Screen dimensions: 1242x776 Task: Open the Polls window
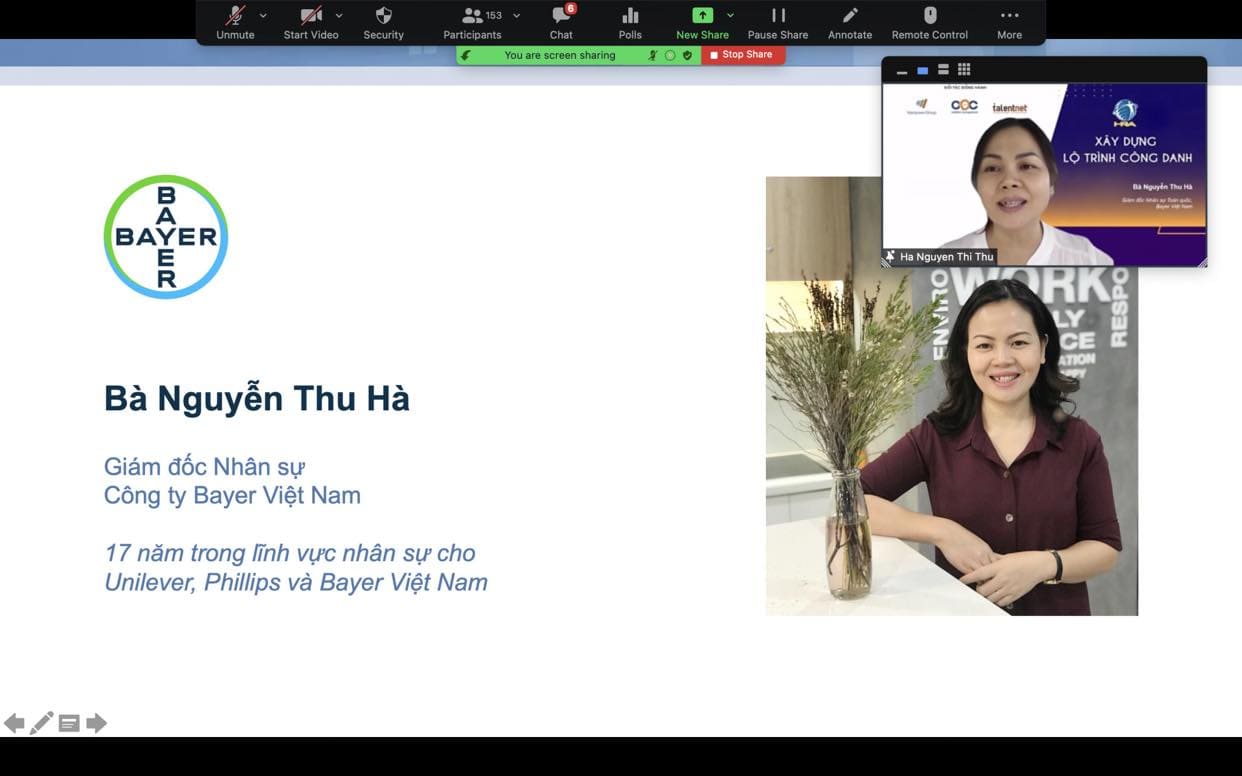[x=630, y=23]
